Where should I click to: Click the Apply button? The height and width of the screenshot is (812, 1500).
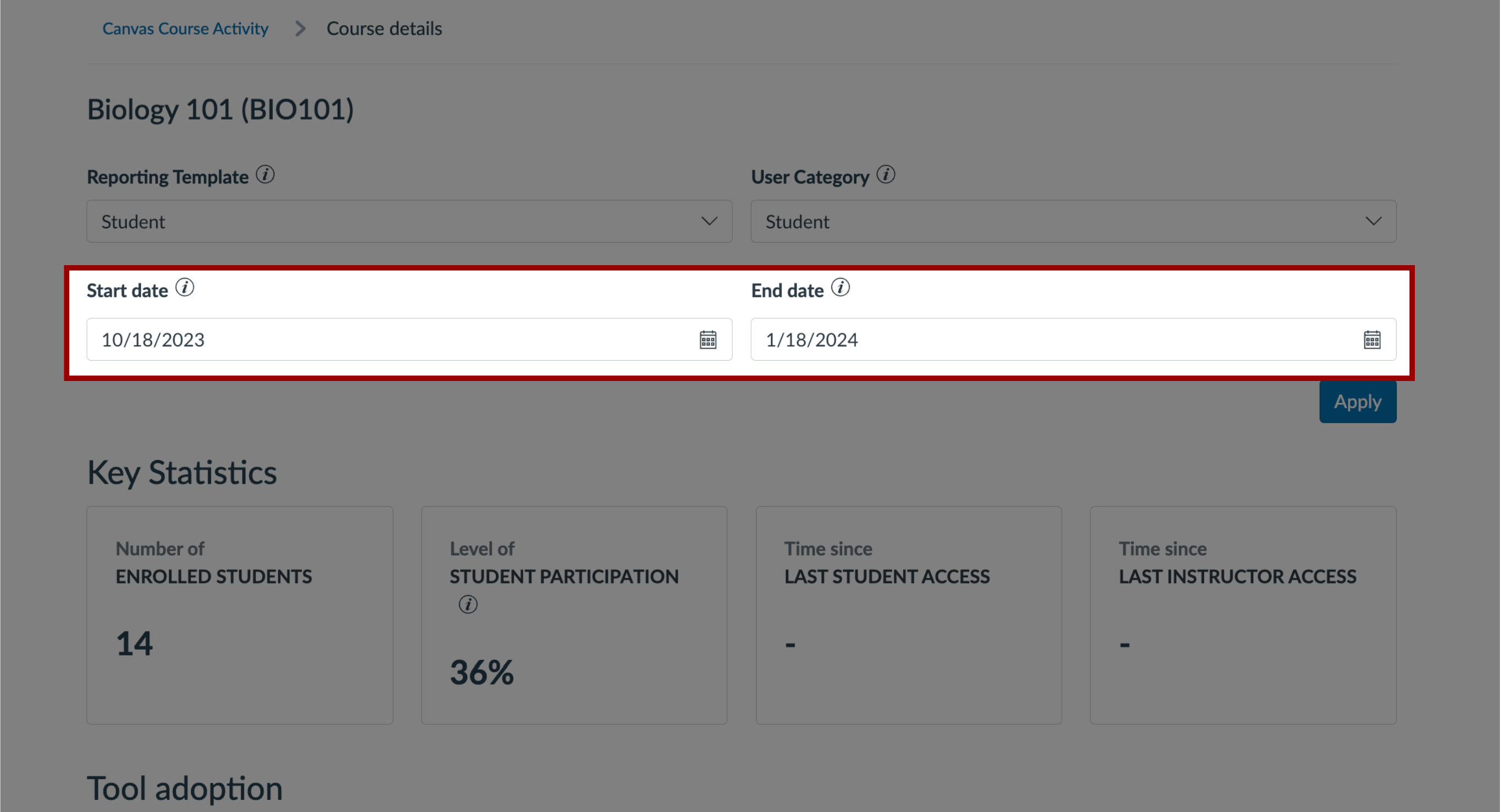[1357, 401]
